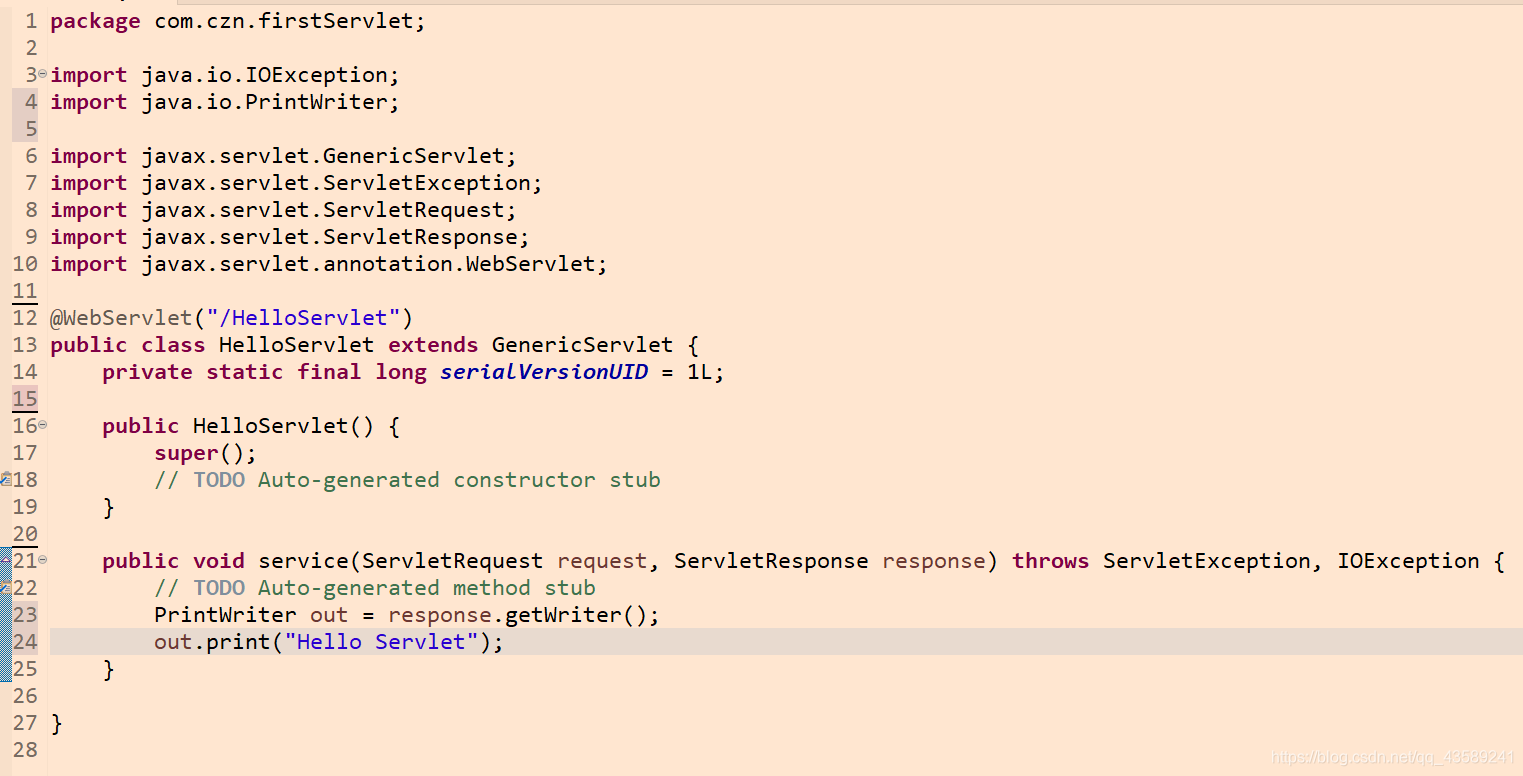The width and height of the screenshot is (1523, 776).
Task: Click line number 12 in the gutter
Action: pyautogui.click(x=25, y=318)
